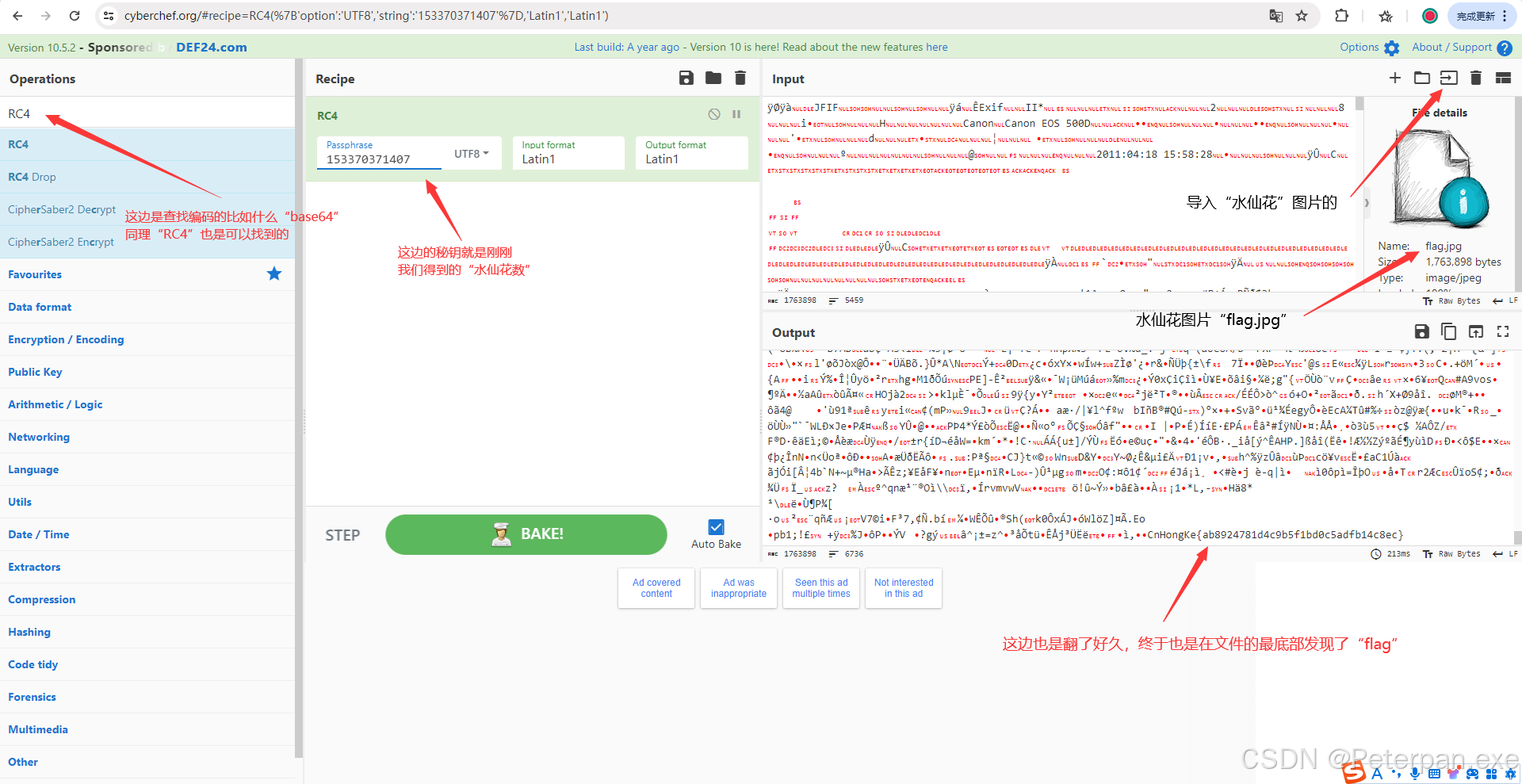Expand the Compression category

tap(147, 599)
